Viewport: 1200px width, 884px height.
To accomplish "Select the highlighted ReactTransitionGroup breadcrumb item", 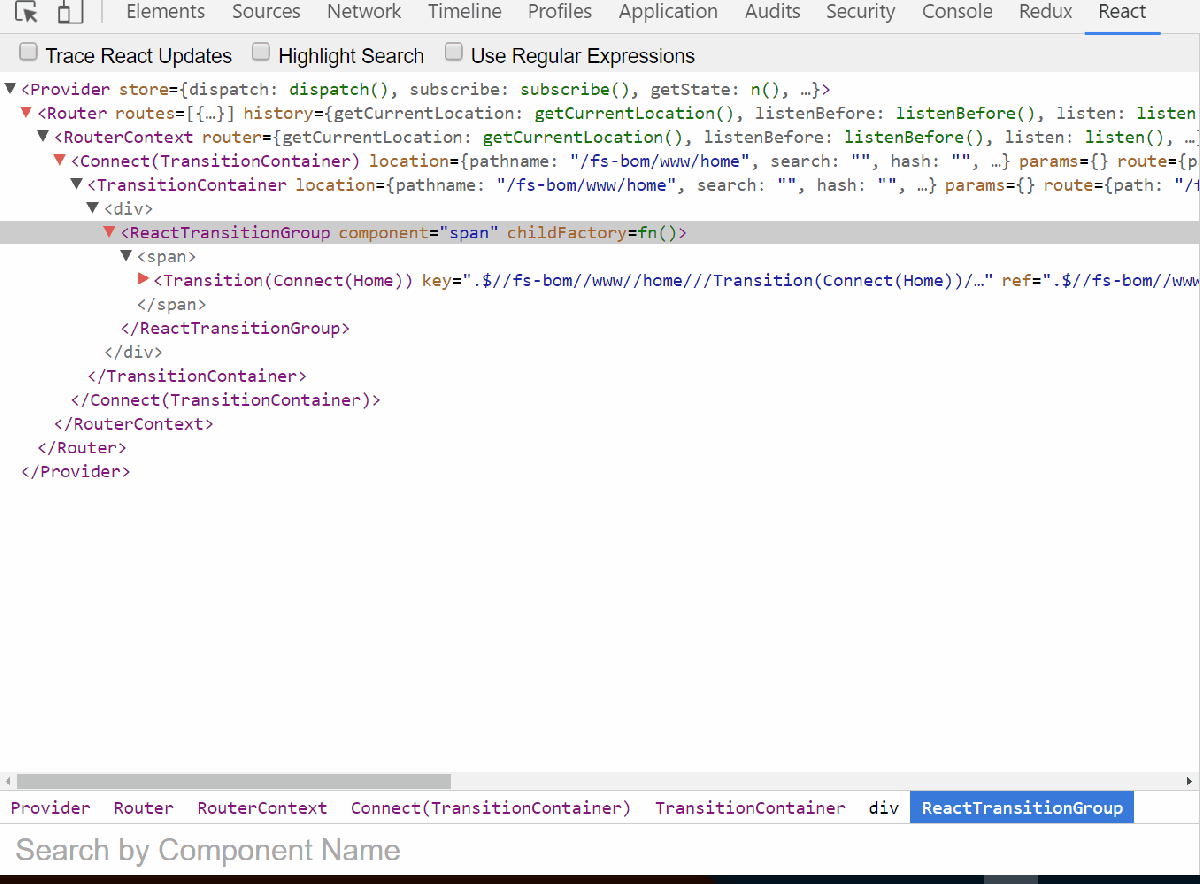I will [1022, 808].
